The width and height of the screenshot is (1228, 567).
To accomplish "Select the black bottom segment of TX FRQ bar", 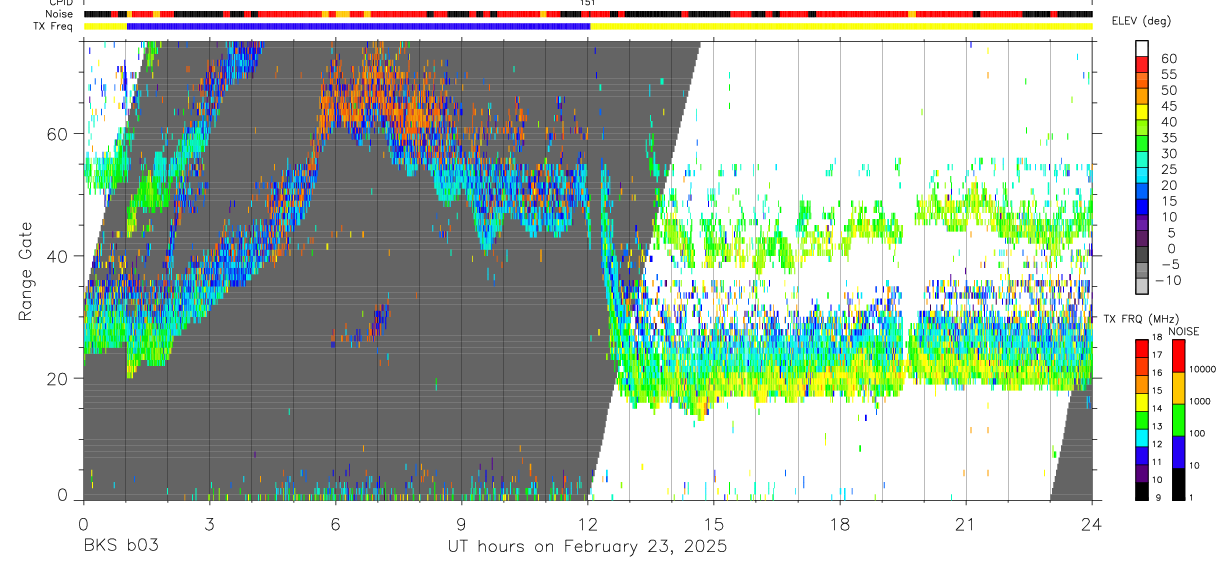I will [x=1142, y=491].
